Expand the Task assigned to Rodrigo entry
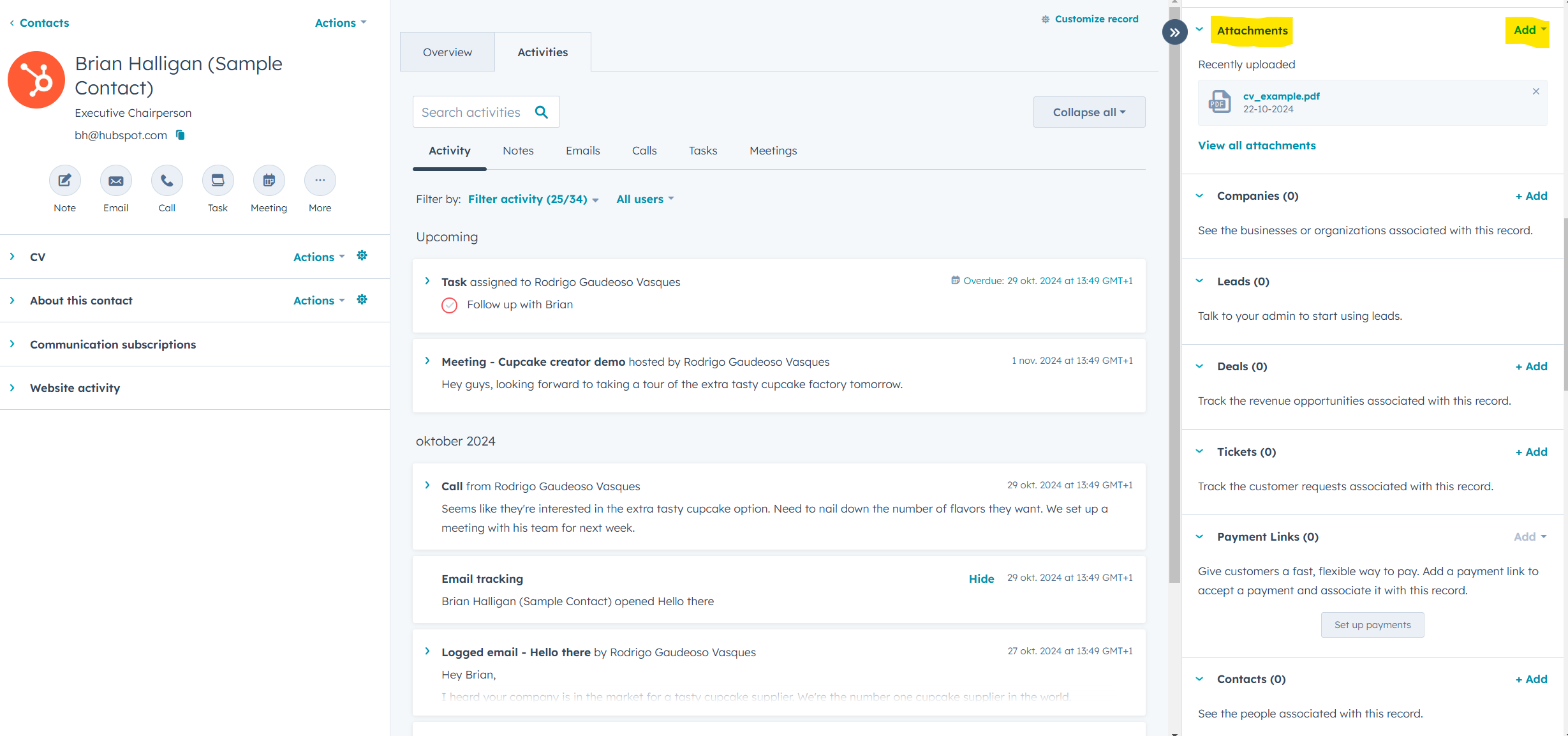 [427, 281]
